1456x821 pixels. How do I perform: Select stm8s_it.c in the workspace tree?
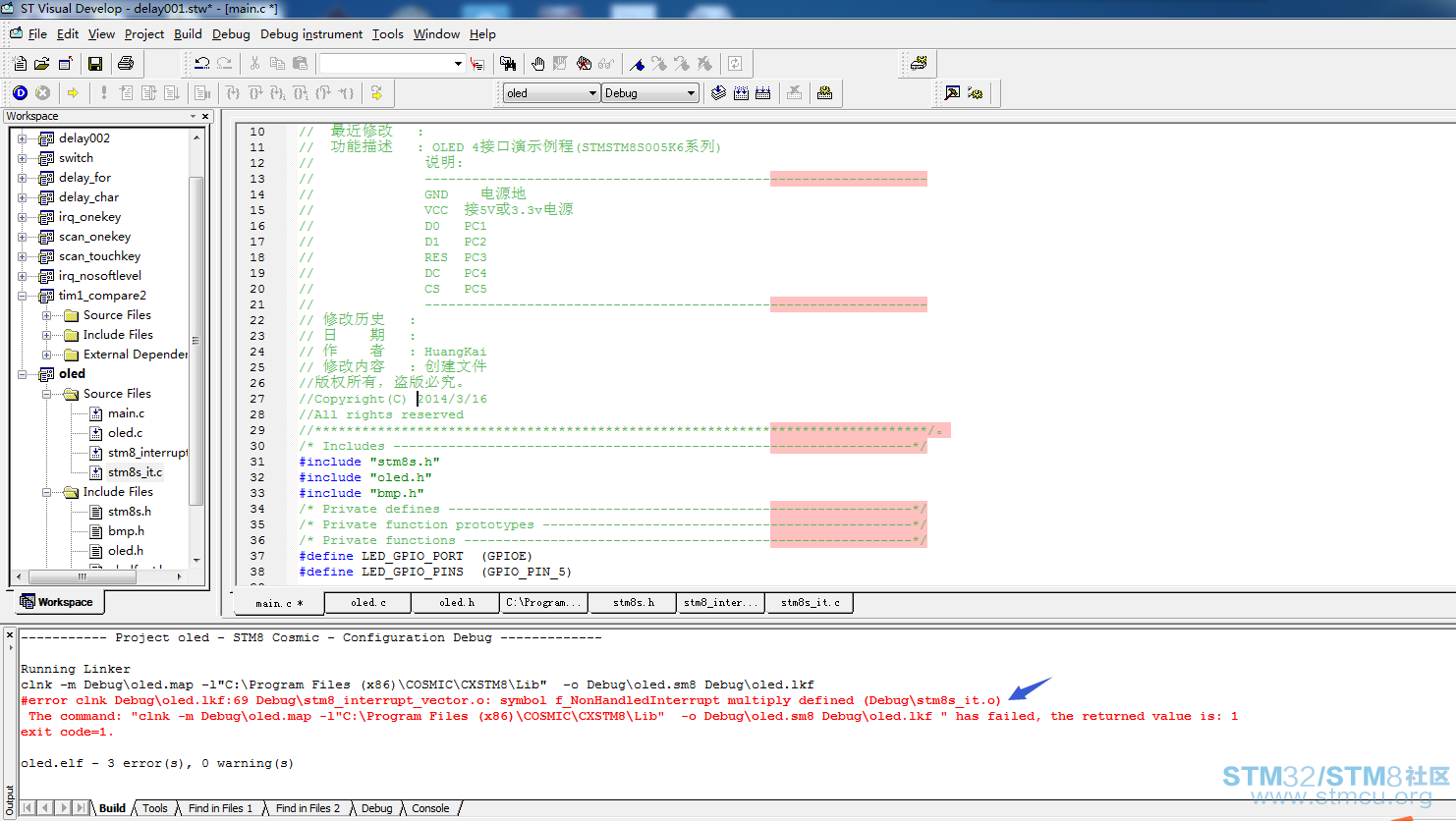pyautogui.click(x=135, y=472)
